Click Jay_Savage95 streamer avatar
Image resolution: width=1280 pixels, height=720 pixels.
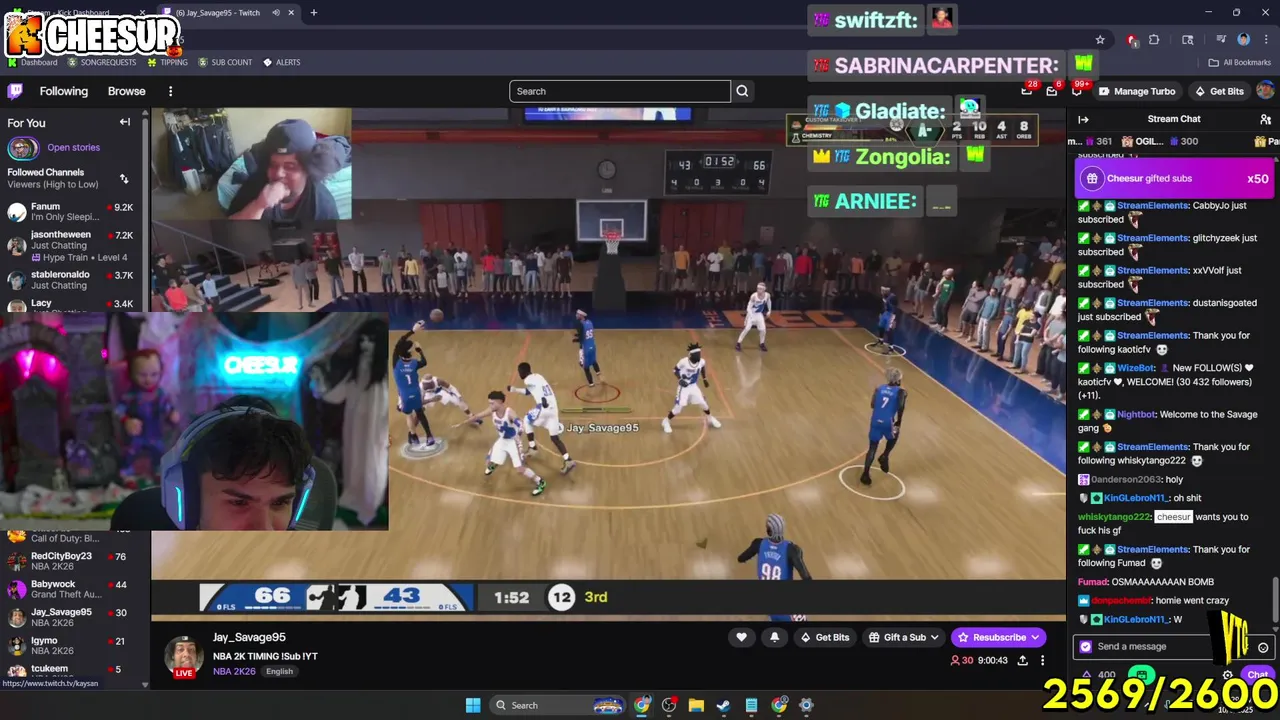(x=184, y=656)
